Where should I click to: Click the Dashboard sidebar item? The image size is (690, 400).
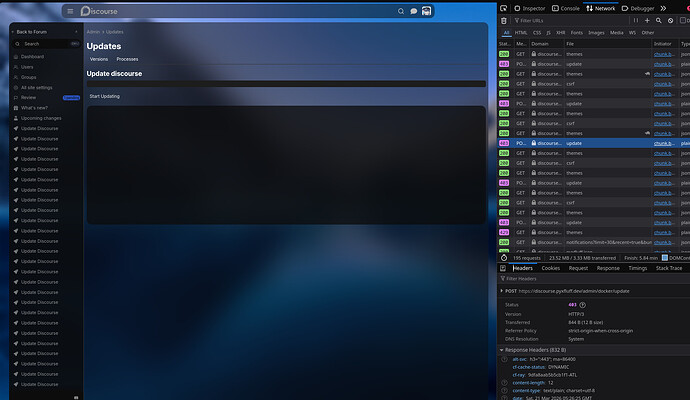(32, 57)
